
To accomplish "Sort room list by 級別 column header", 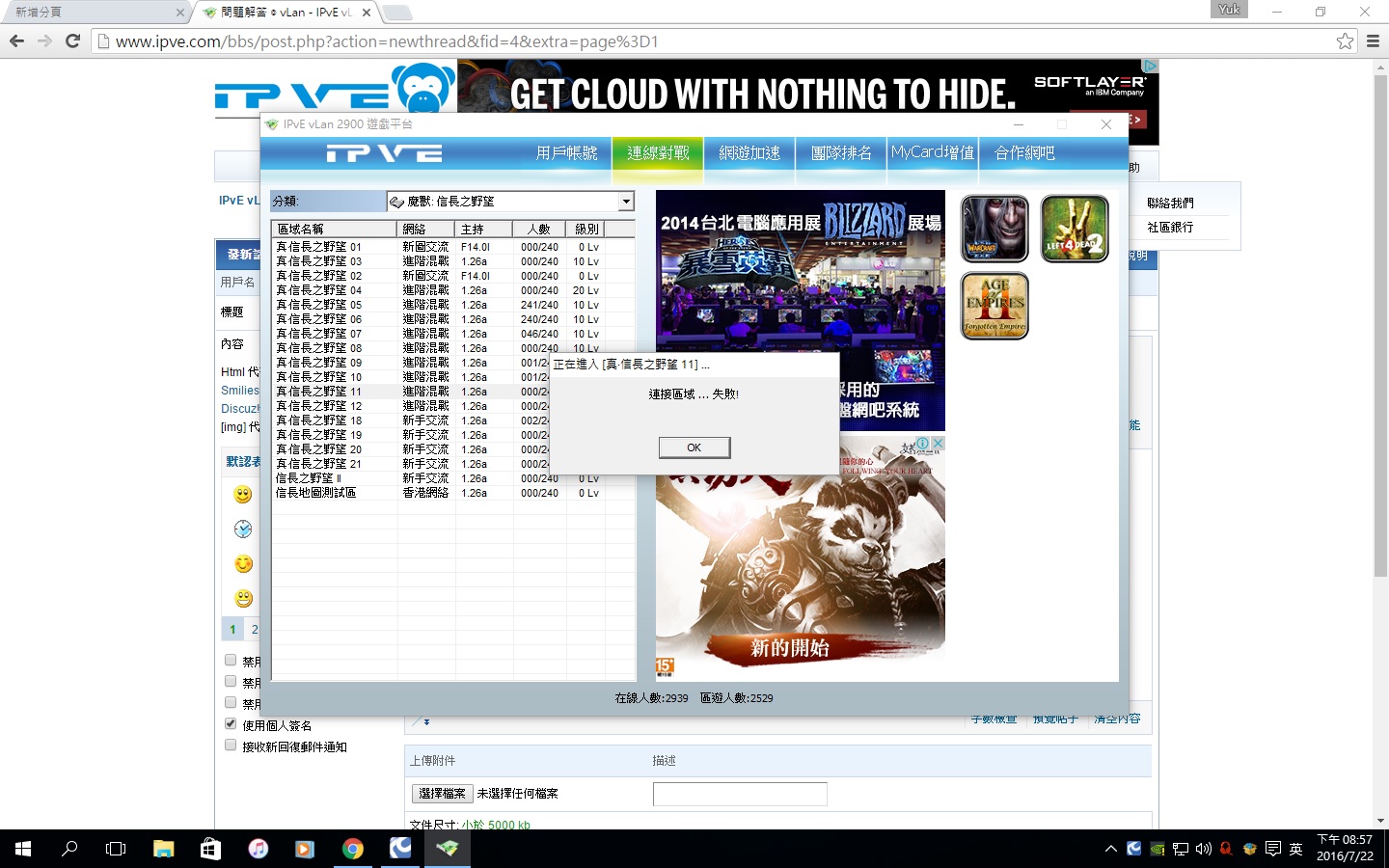I will [x=586, y=230].
